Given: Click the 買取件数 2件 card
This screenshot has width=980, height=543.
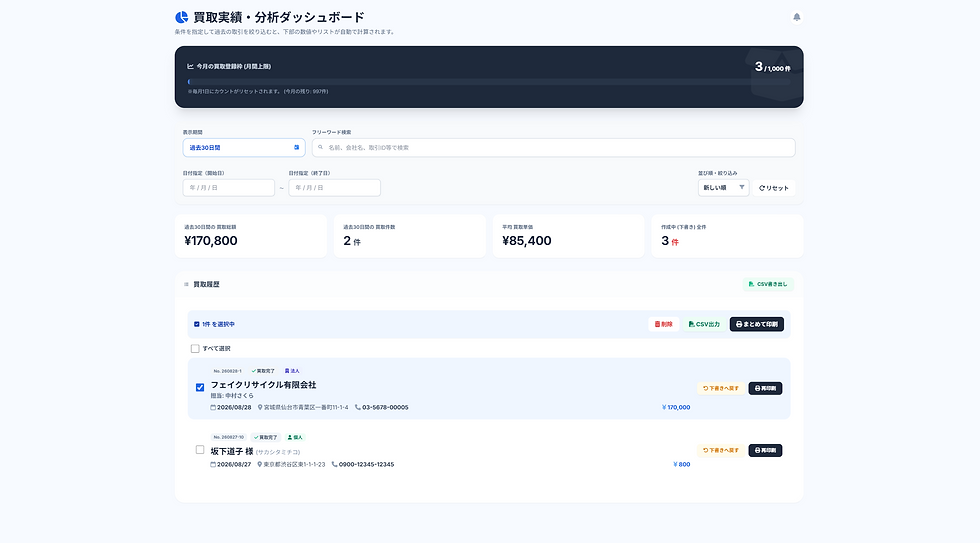Looking at the screenshot, I should pyautogui.click(x=409, y=236).
